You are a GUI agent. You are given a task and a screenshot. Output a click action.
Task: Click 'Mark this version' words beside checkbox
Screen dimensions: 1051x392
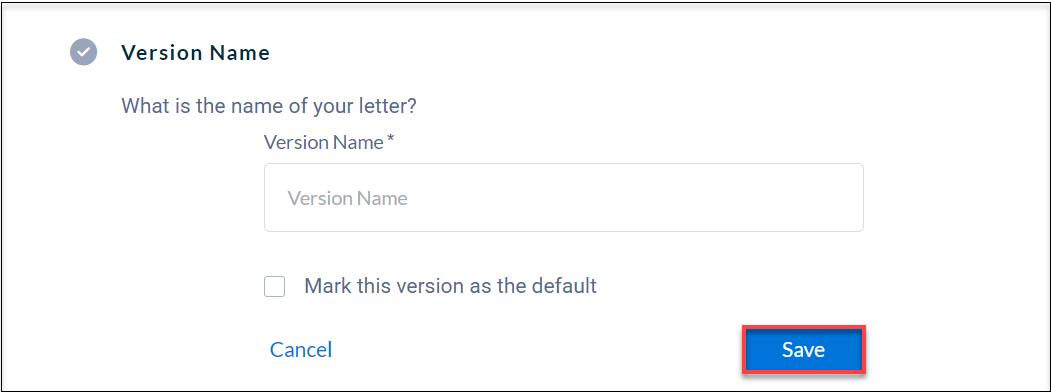click(382, 286)
